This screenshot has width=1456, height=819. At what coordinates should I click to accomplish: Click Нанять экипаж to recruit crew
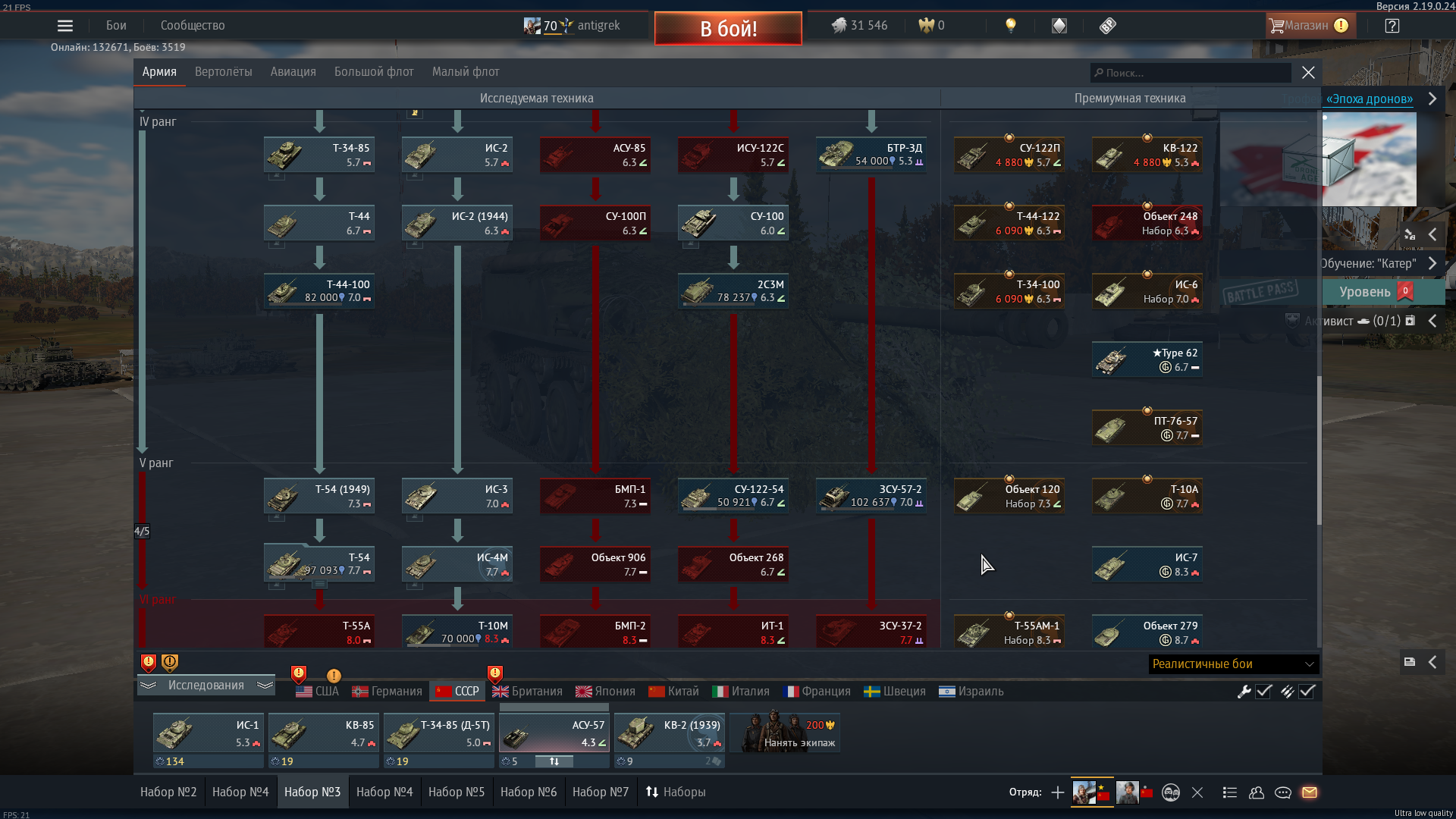click(785, 733)
